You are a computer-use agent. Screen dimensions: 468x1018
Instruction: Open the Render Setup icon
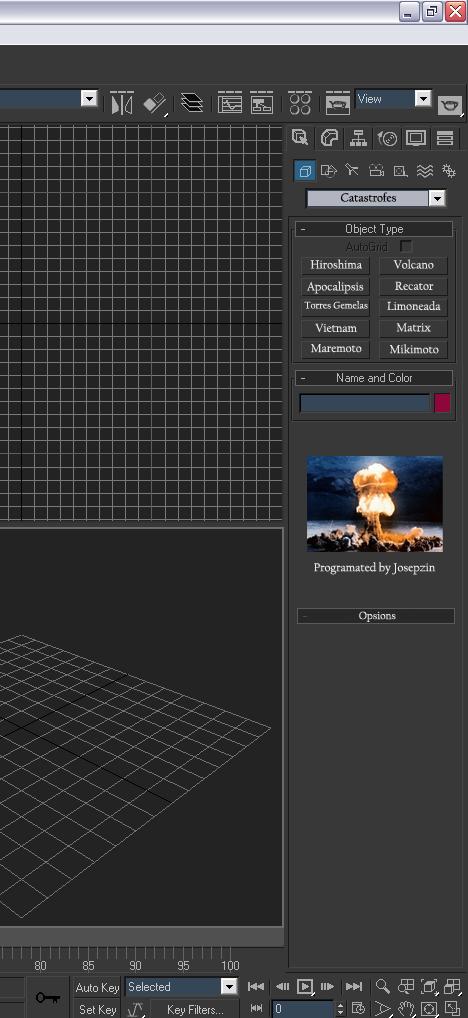[x=338, y=103]
